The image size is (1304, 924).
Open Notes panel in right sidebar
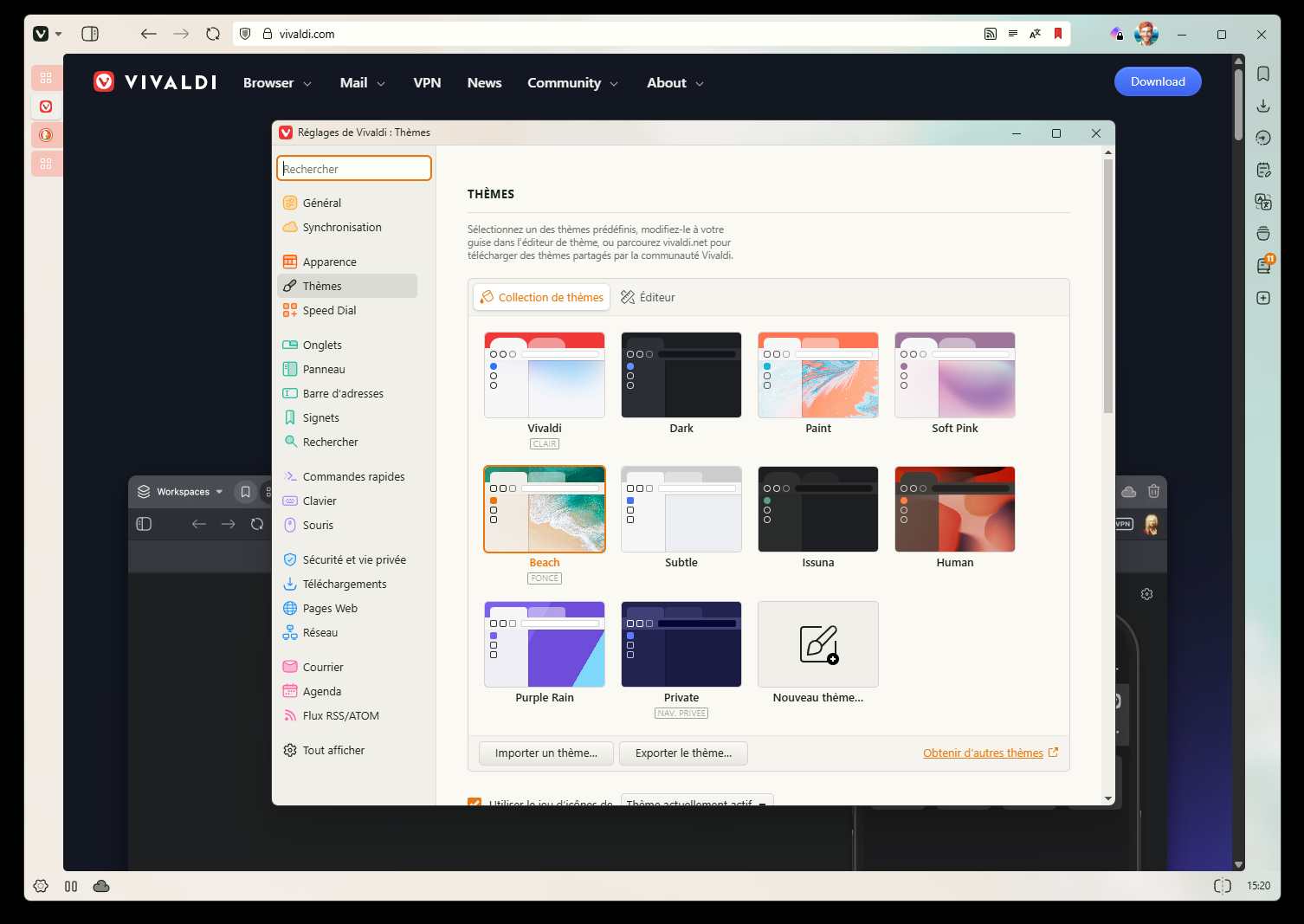click(x=1263, y=170)
